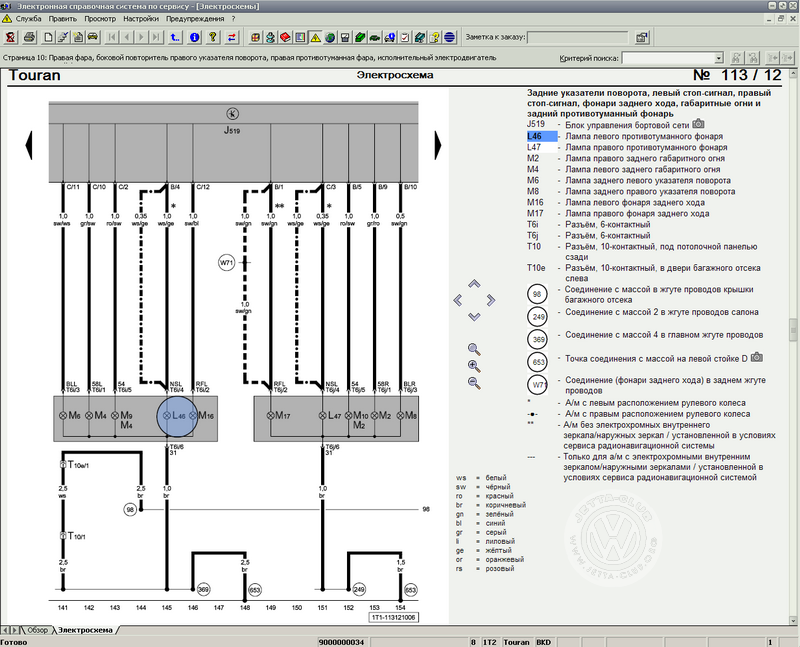Viewport: 800px width, 647px height.
Task: Click the yellow question mark help icon
Action: (x=213, y=37)
